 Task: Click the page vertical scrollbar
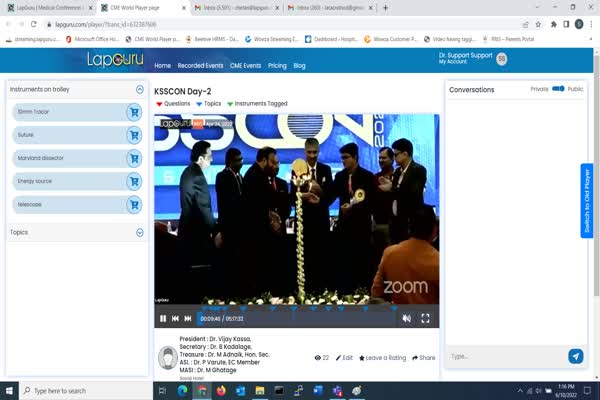(597, 176)
